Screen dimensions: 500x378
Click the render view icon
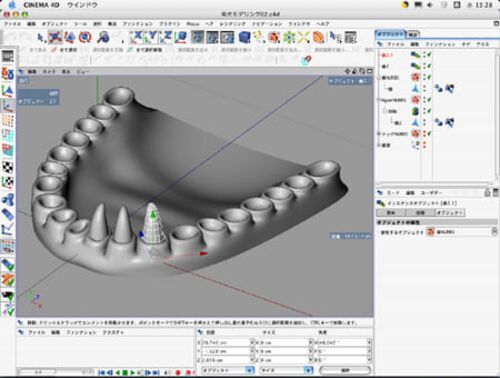(x=198, y=37)
